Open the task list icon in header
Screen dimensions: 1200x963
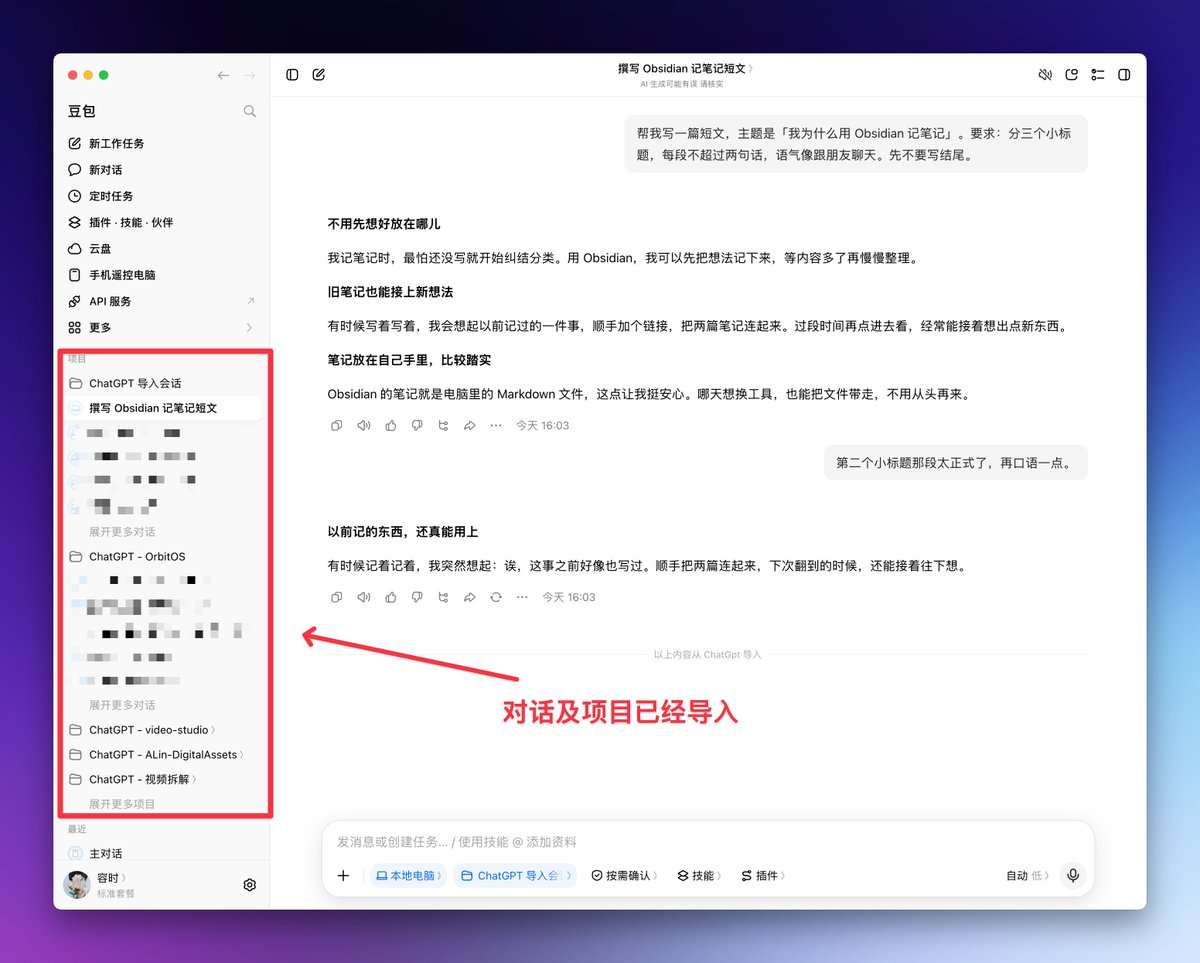(1098, 75)
